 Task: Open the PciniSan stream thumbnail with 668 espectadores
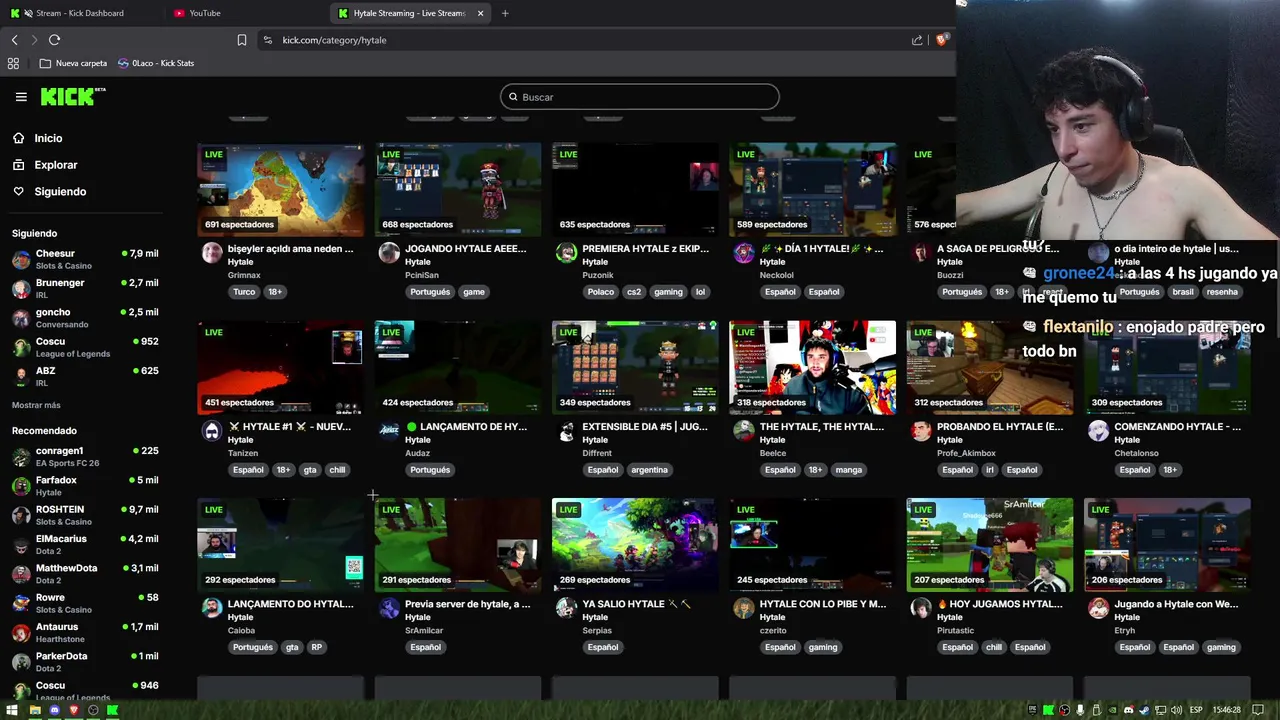click(x=458, y=189)
